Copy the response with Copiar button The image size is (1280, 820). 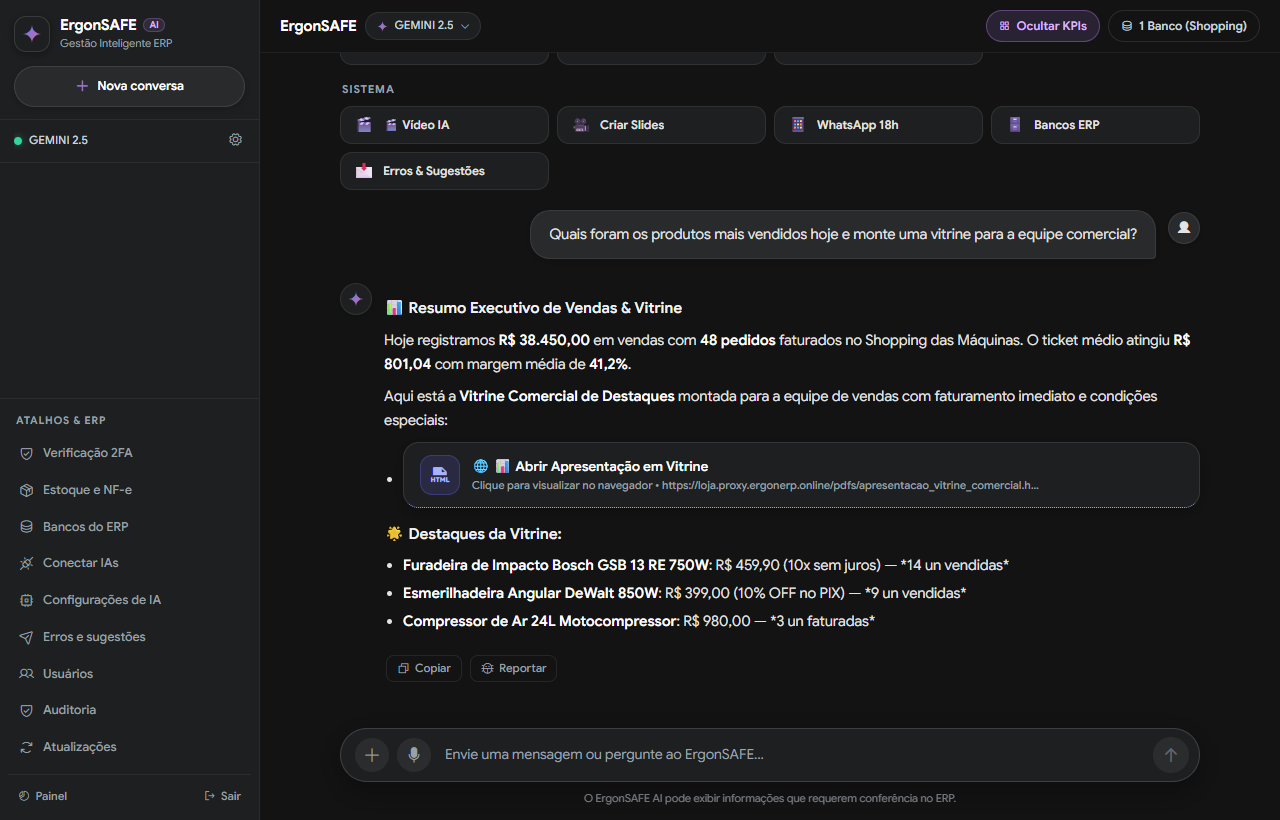tap(424, 668)
